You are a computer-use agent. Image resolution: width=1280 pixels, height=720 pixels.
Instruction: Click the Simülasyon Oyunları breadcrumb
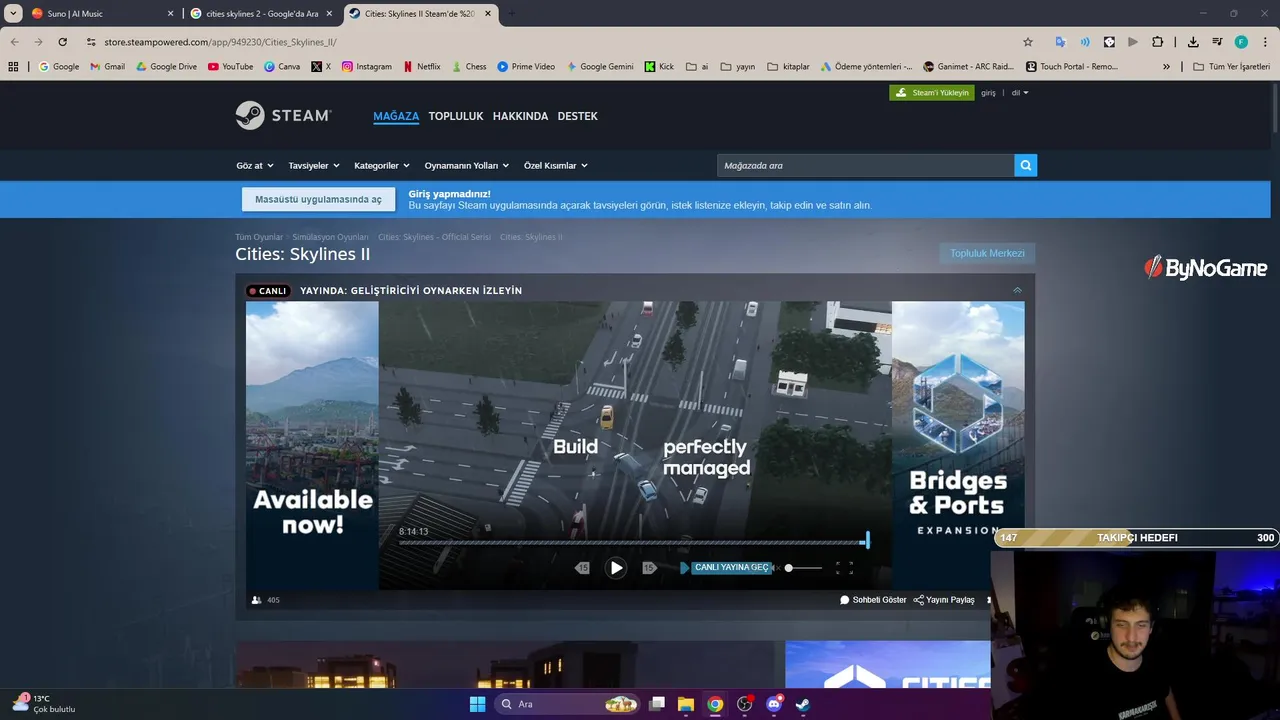[x=330, y=237]
